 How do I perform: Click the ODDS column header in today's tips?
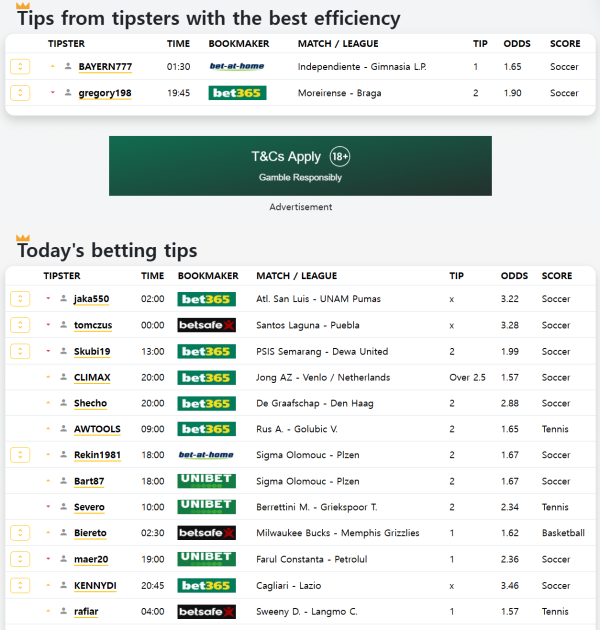[x=514, y=276]
